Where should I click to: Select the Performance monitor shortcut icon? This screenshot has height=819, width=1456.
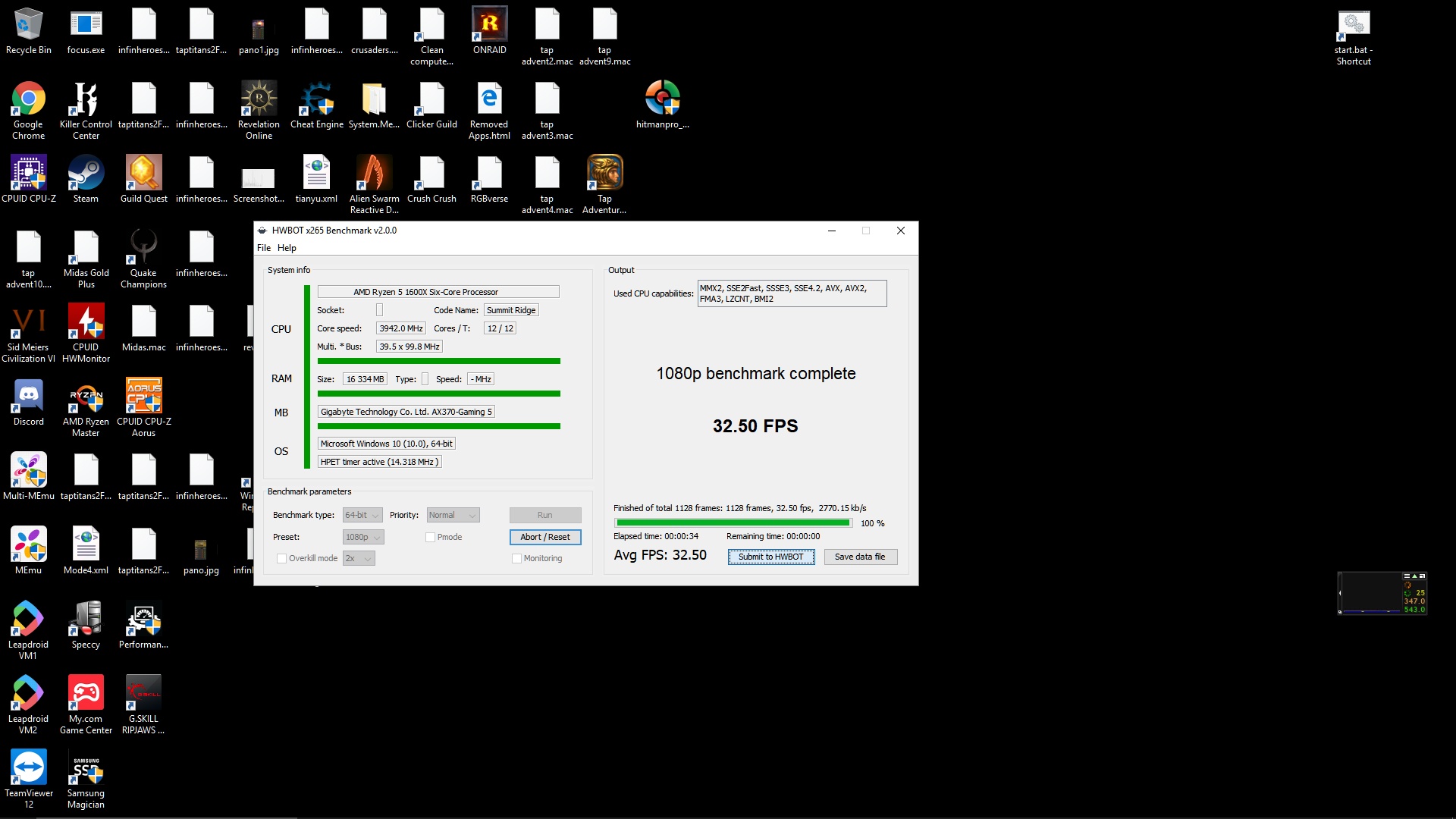click(x=143, y=625)
